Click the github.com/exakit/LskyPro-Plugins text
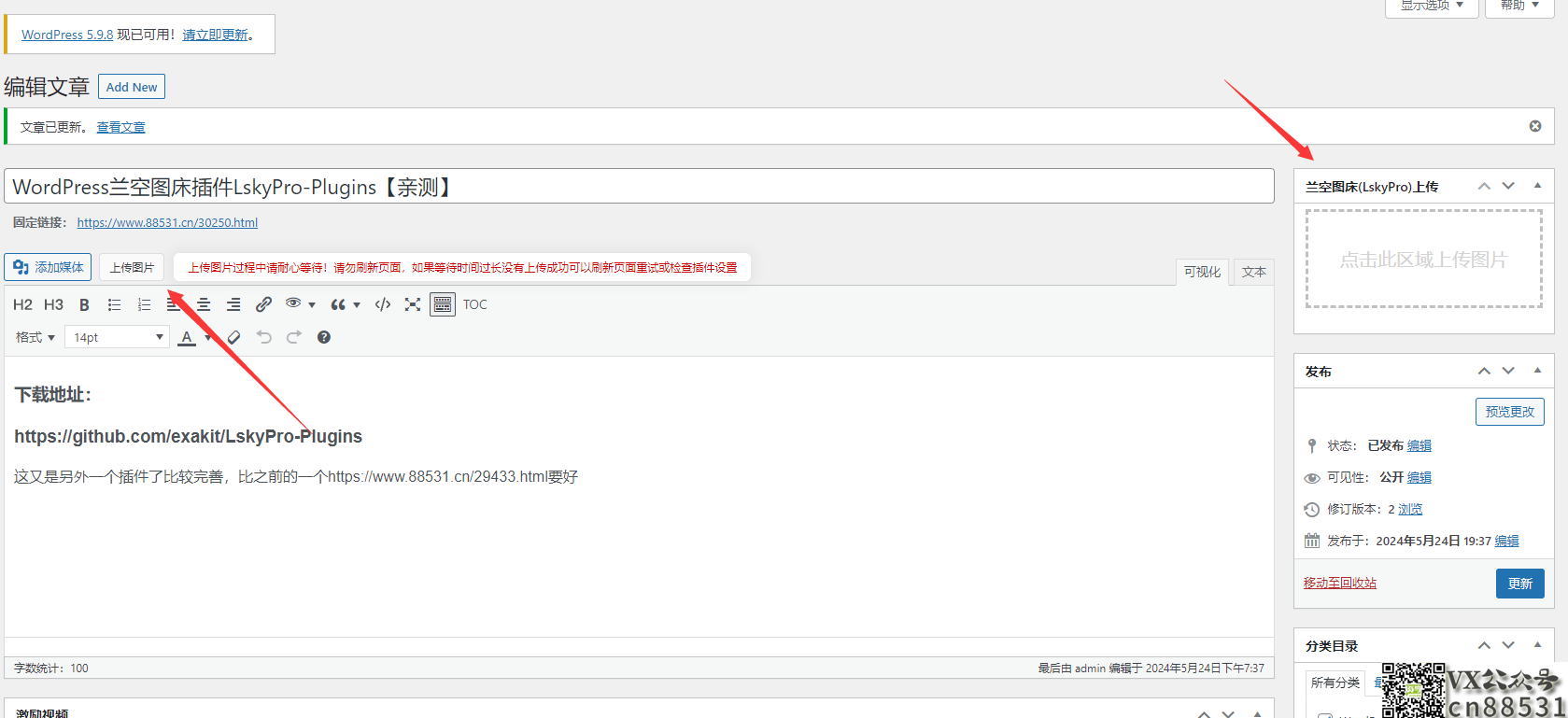Screen dimensions: 1568x718 click(x=188, y=436)
